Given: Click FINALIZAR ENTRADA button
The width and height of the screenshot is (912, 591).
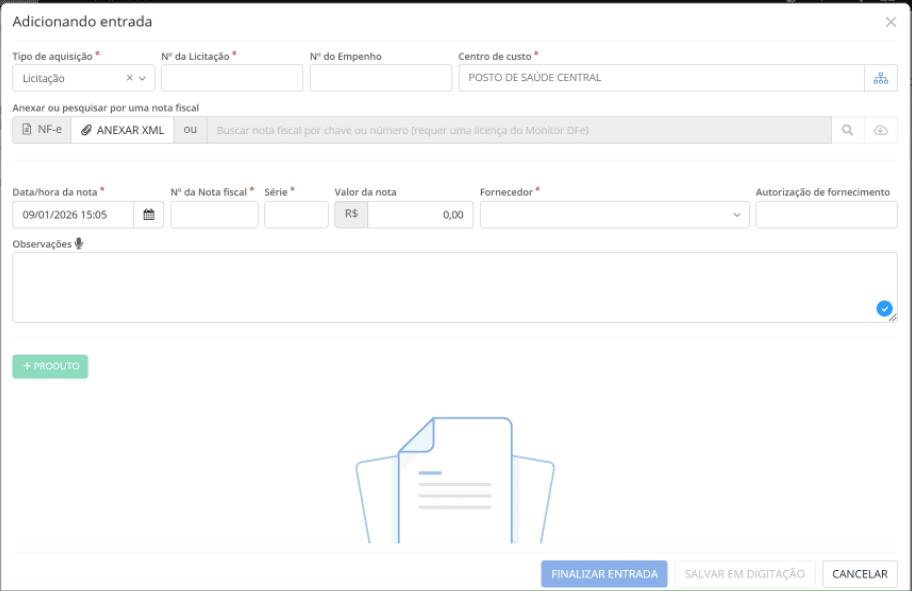Looking at the screenshot, I should (x=604, y=574).
